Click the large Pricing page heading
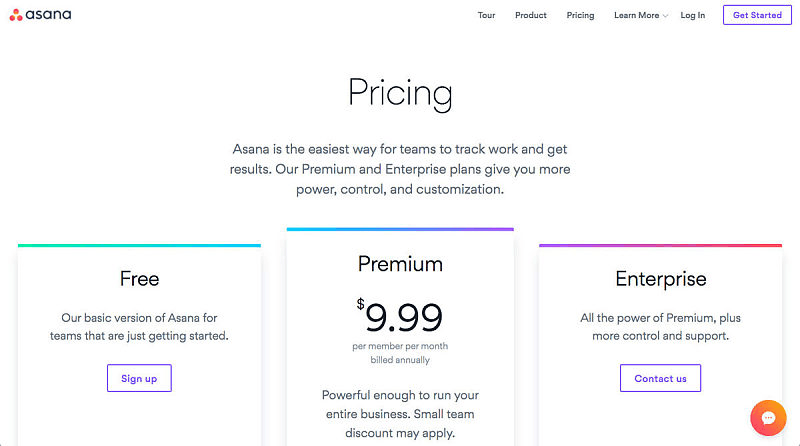The width and height of the screenshot is (800, 446). coord(400,93)
